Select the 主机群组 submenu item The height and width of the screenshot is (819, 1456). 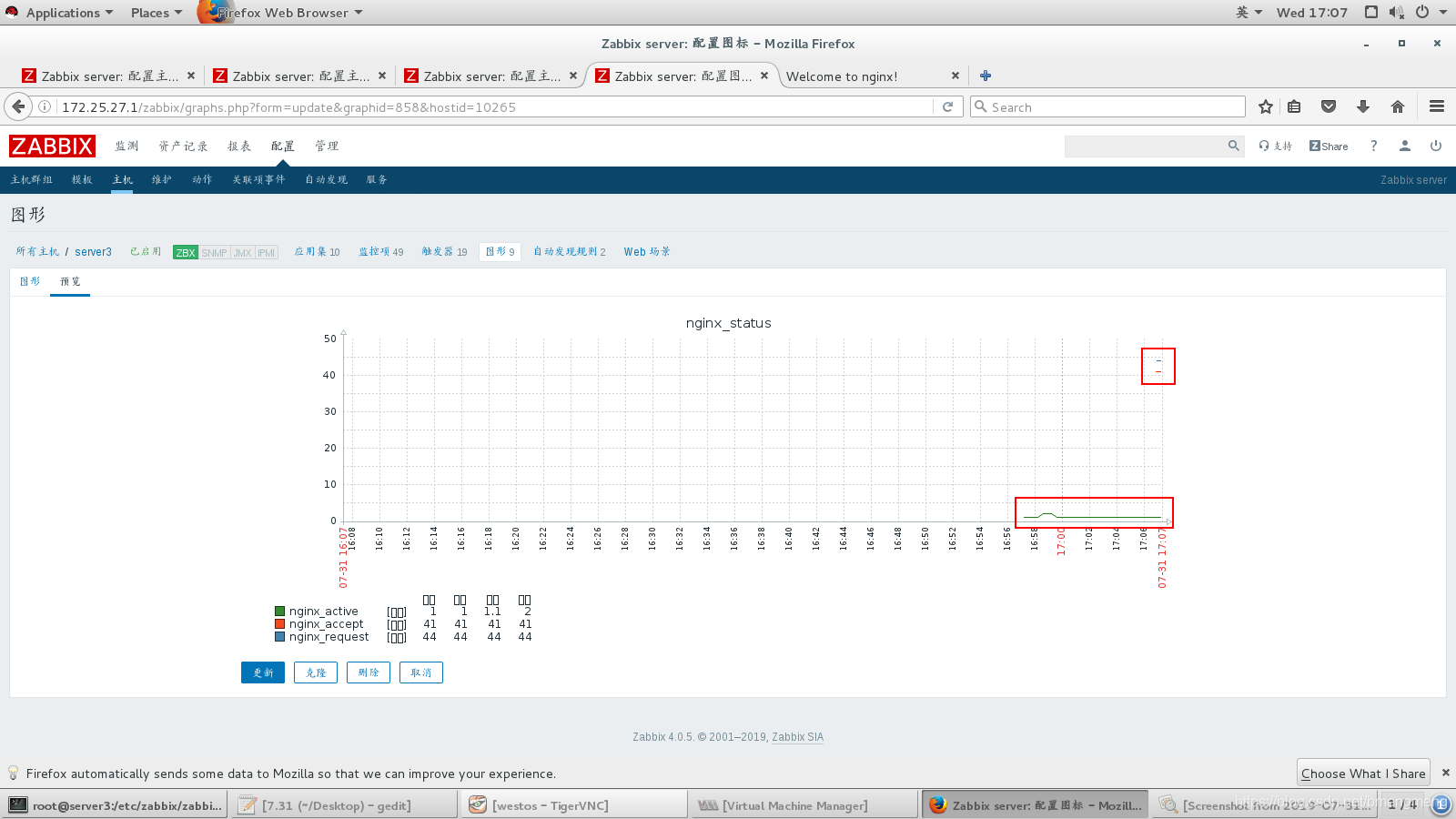(32, 179)
